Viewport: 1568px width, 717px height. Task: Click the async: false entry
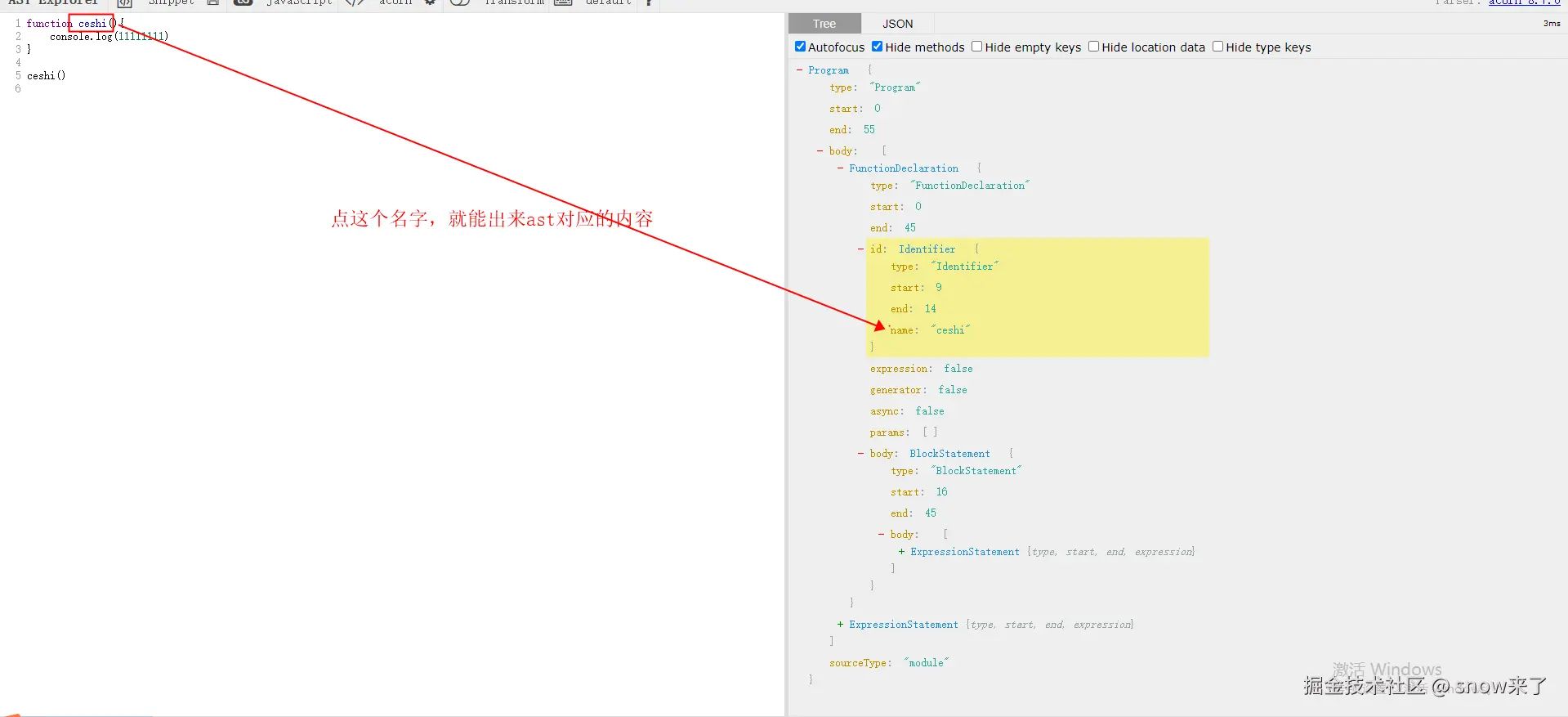click(x=907, y=411)
